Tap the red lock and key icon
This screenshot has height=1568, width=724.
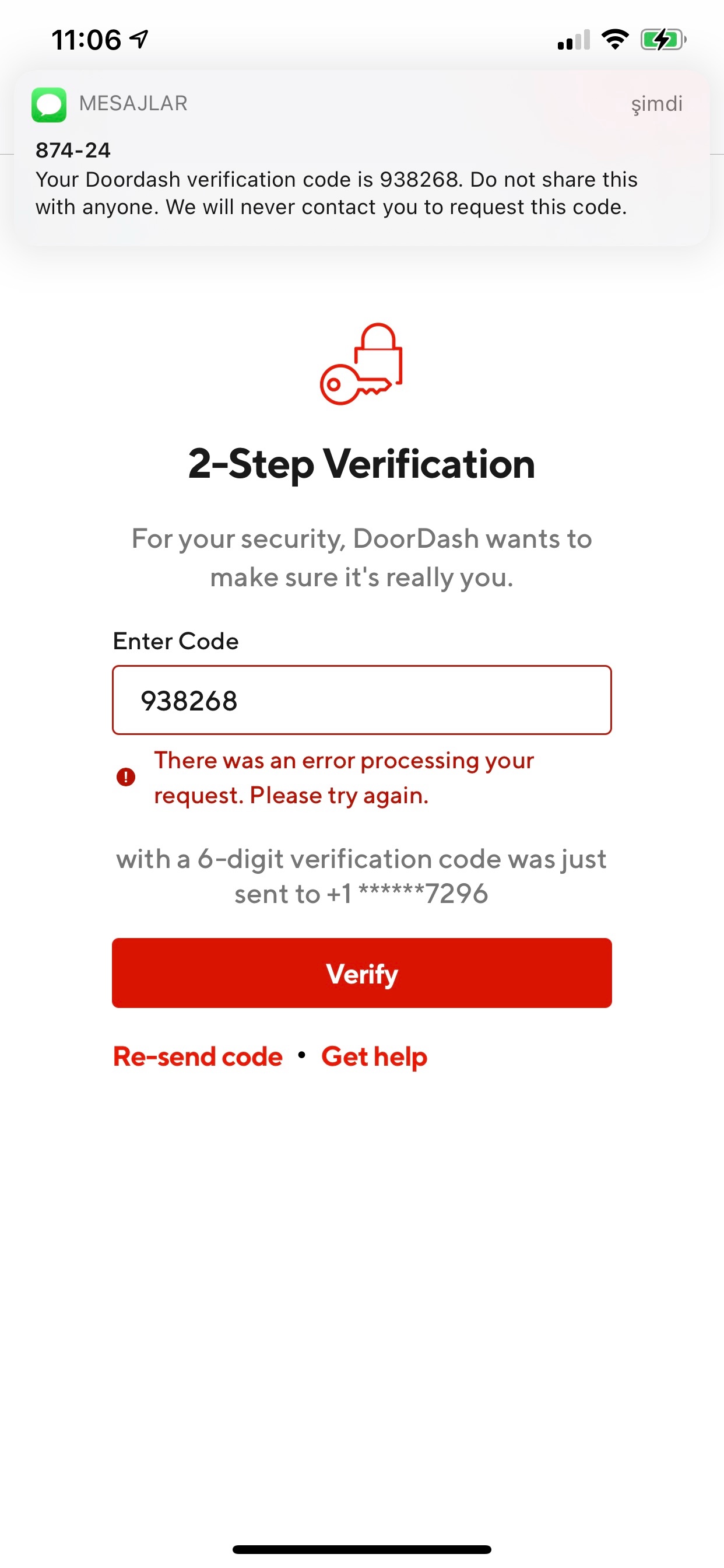click(361, 364)
